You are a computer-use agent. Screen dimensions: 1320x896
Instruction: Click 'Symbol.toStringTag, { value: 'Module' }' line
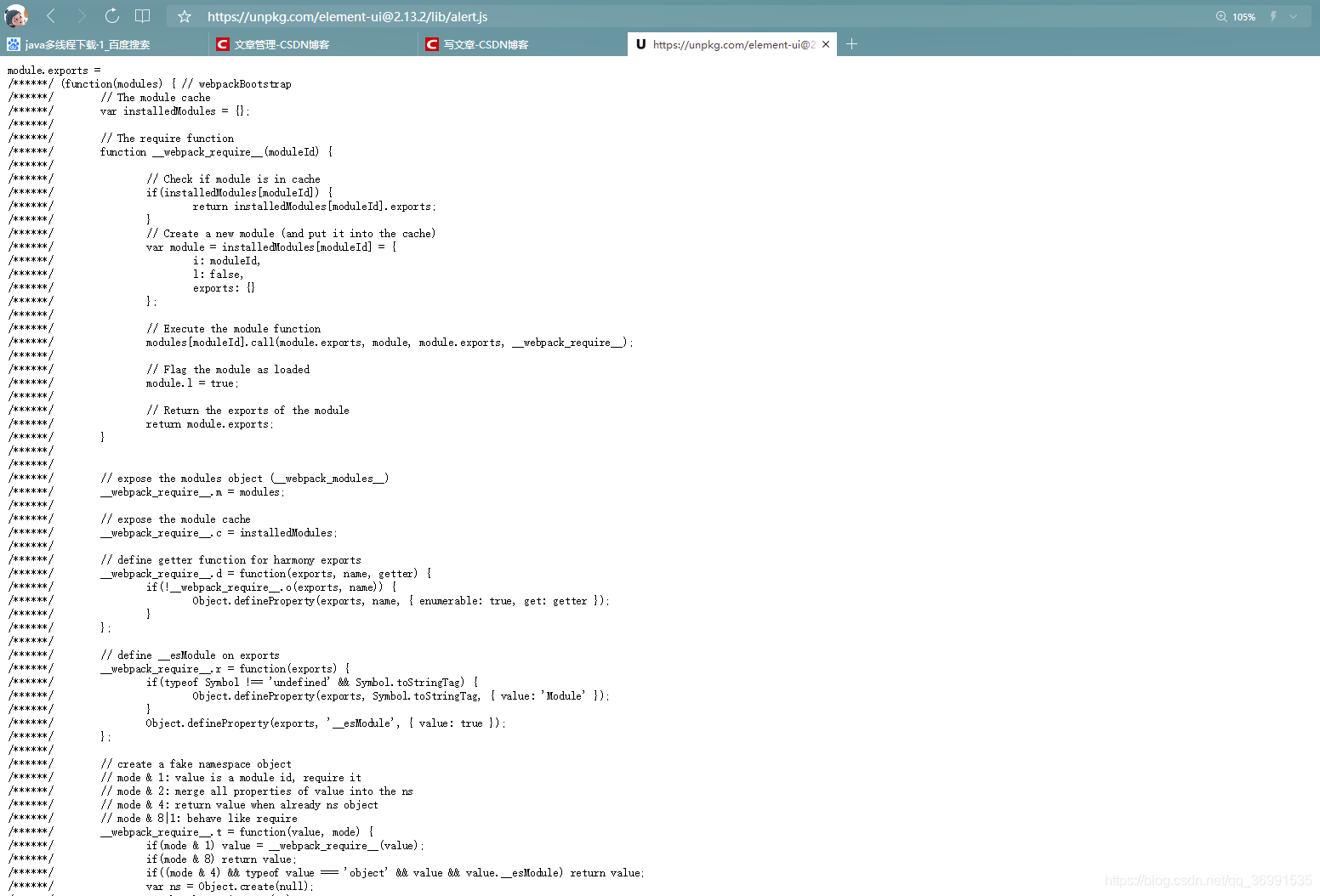[x=401, y=696]
